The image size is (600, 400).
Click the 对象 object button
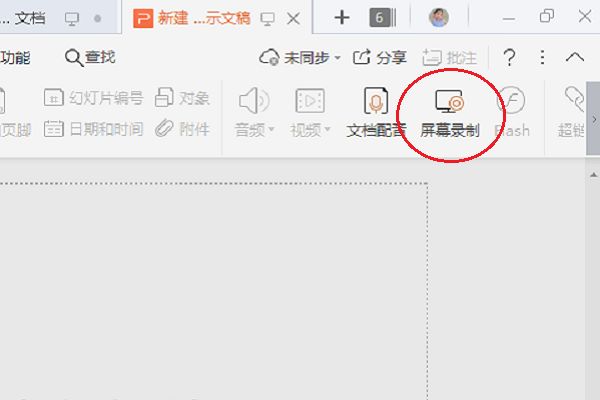(183, 98)
